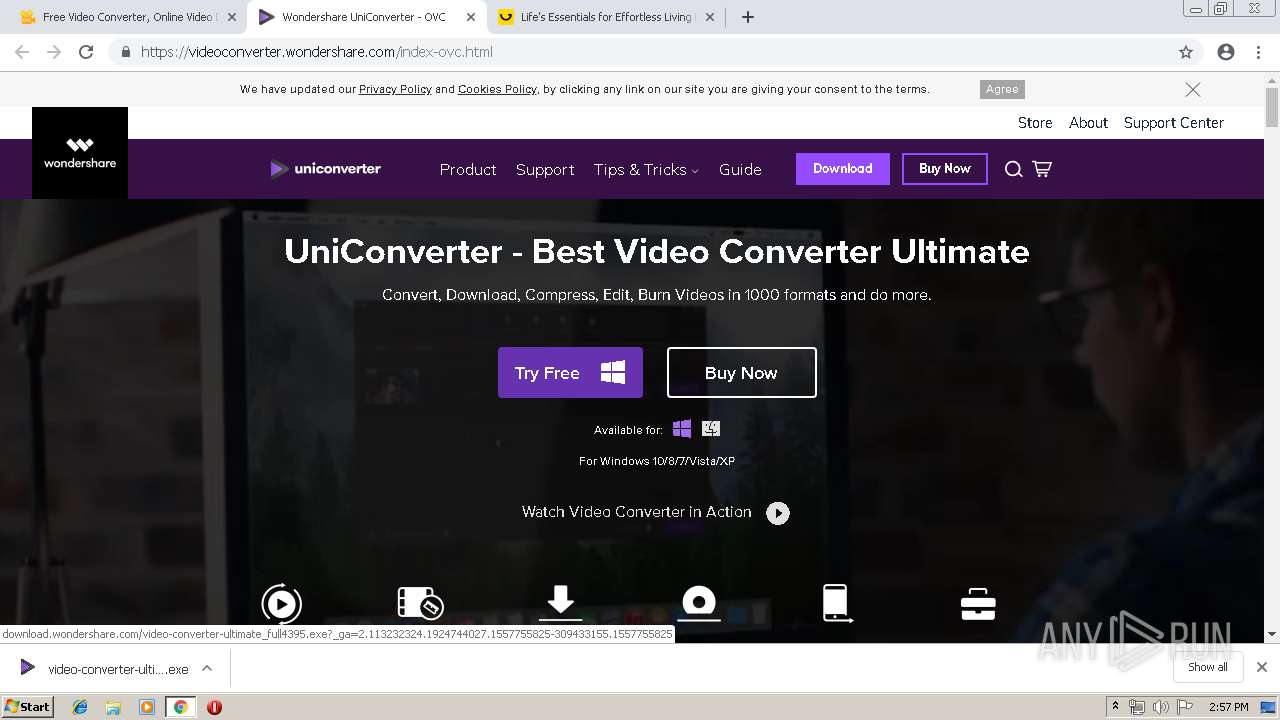Open the shopping cart icon
This screenshot has height=720, width=1280.
(x=1042, y=169)
